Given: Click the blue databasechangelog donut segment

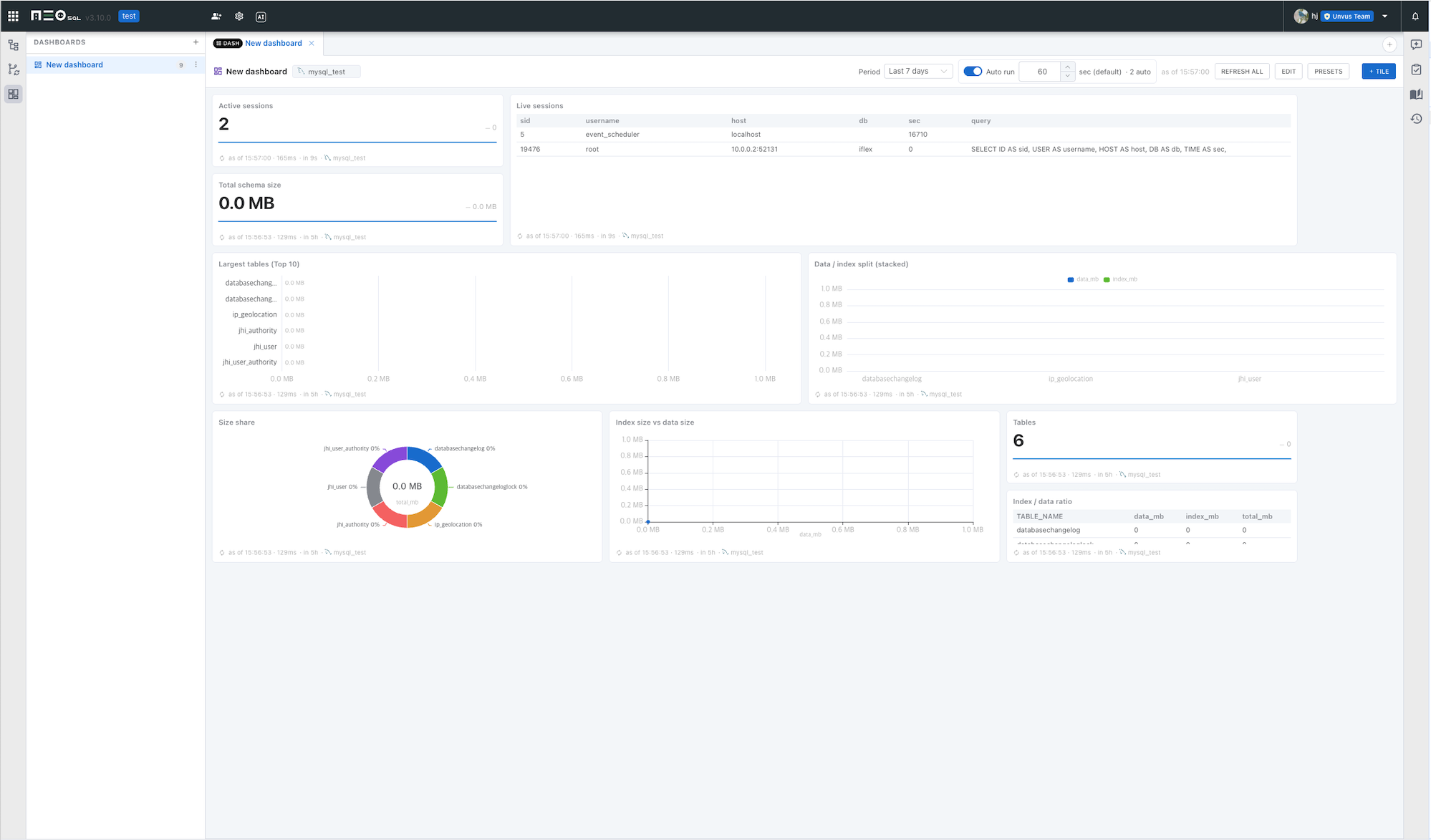Looking at the screenshot, I should coord(424,458).
